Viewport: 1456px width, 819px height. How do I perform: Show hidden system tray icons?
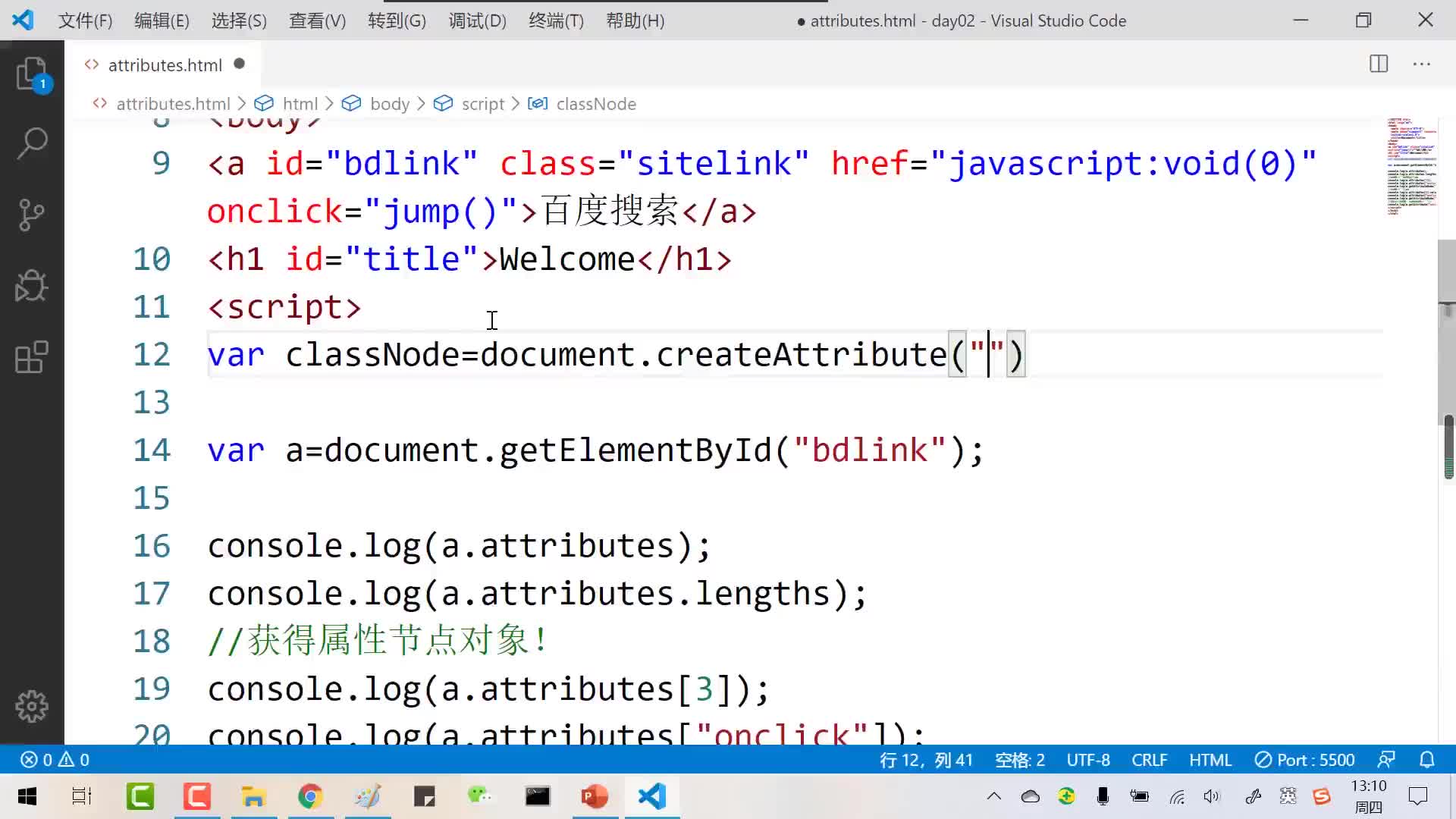click(x=994, y=796)
